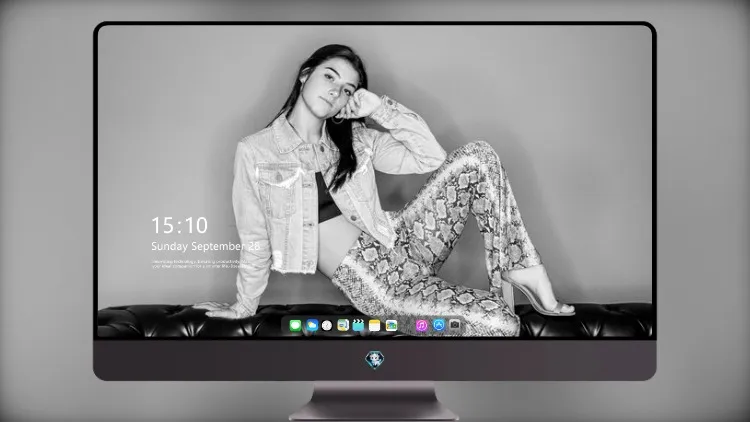750x422 pixels.
Task: Open the green Messages app in the dock
Action: (296, 326)
